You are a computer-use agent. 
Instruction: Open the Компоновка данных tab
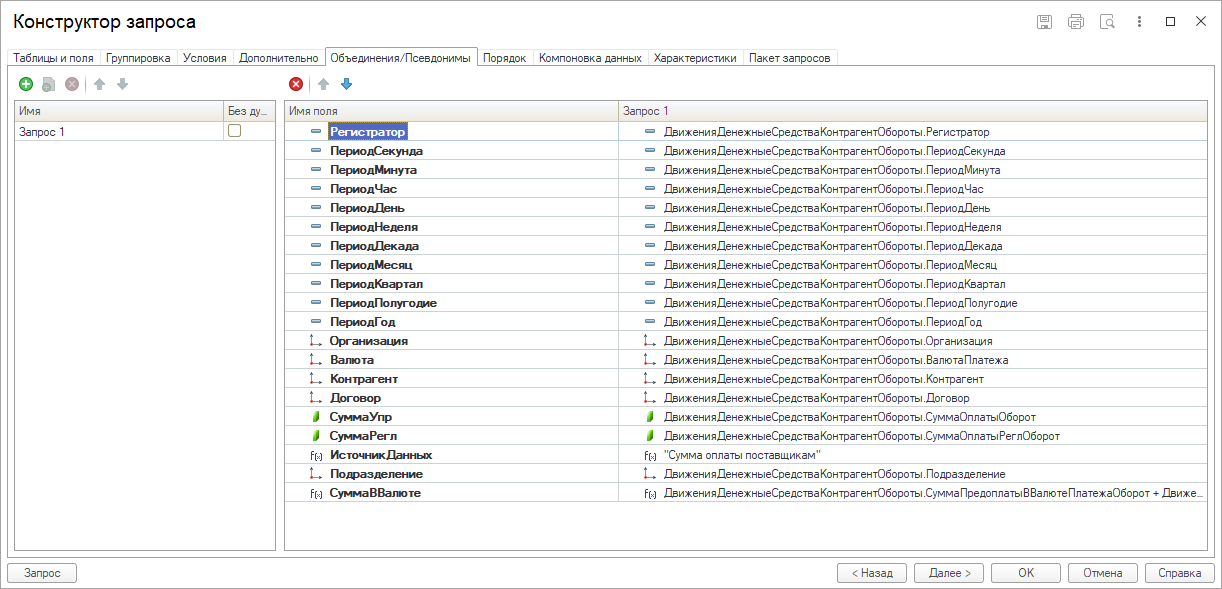pyautogui.click(x=590, y=58)
